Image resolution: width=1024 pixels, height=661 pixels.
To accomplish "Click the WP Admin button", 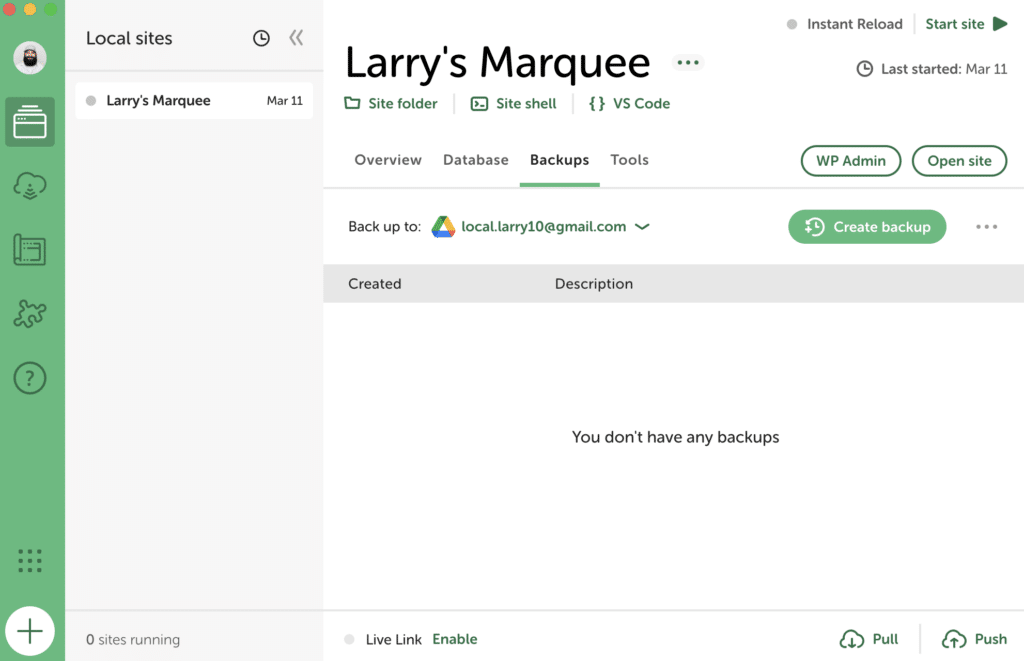I will tap(850, 161).
